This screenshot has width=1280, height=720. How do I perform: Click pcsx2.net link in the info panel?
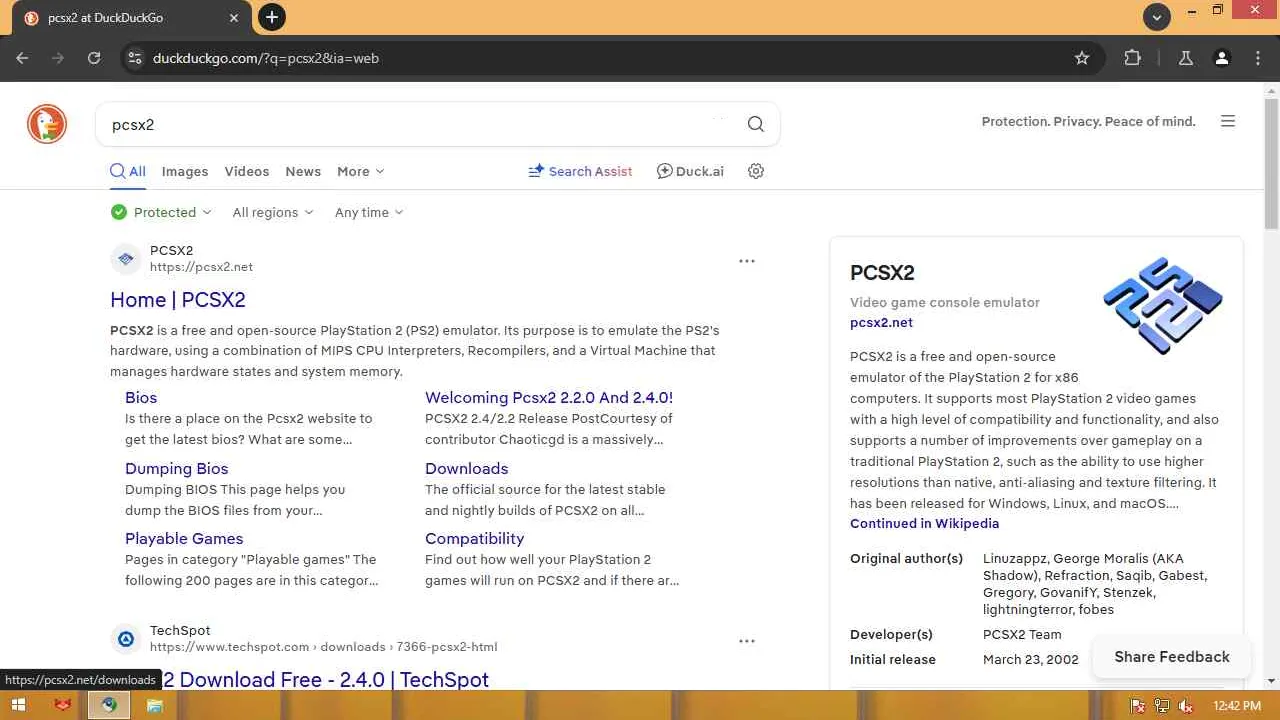(881, 322)
